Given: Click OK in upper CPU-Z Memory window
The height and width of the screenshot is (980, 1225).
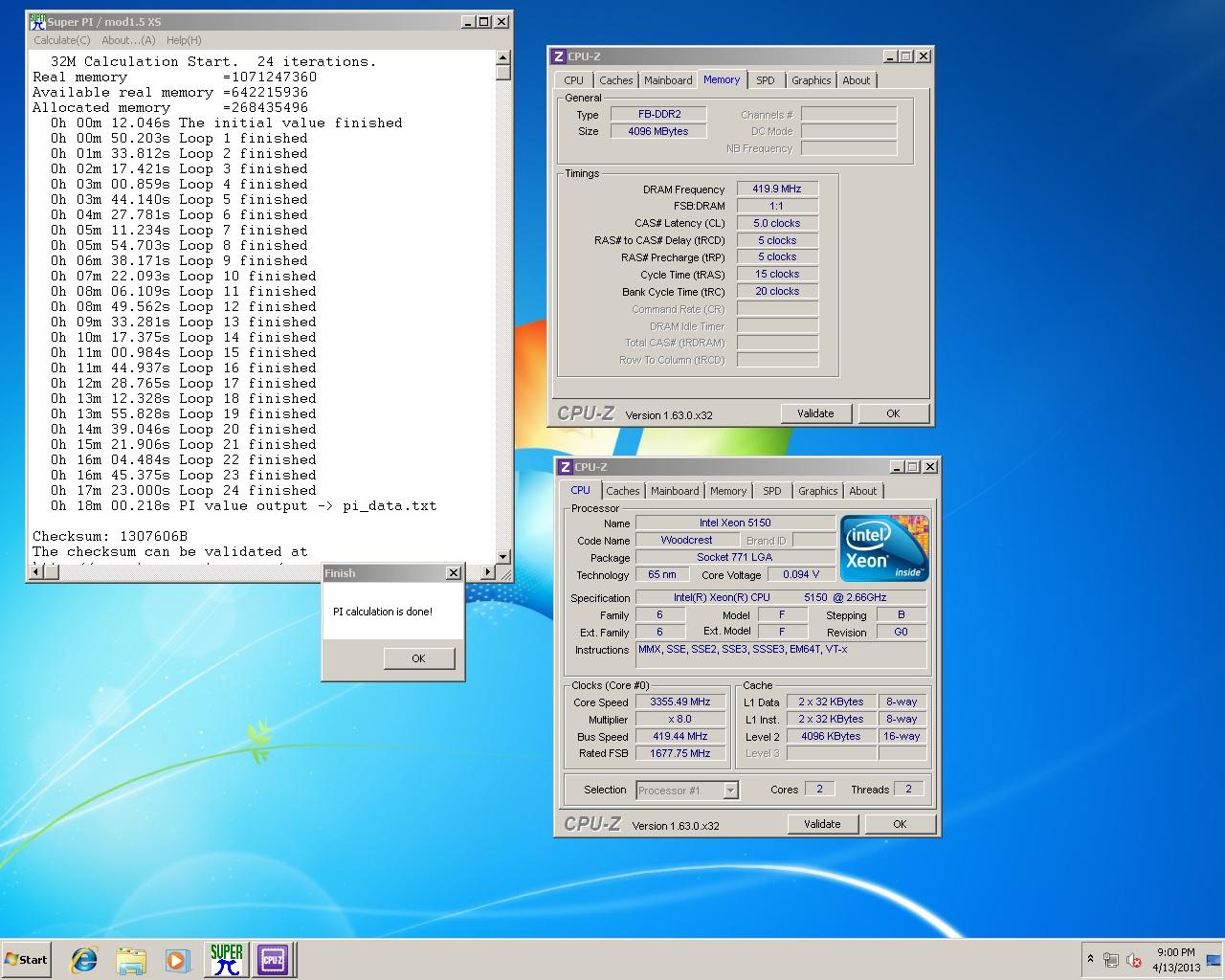Looking at the screenshot, I should click(893, 413).
